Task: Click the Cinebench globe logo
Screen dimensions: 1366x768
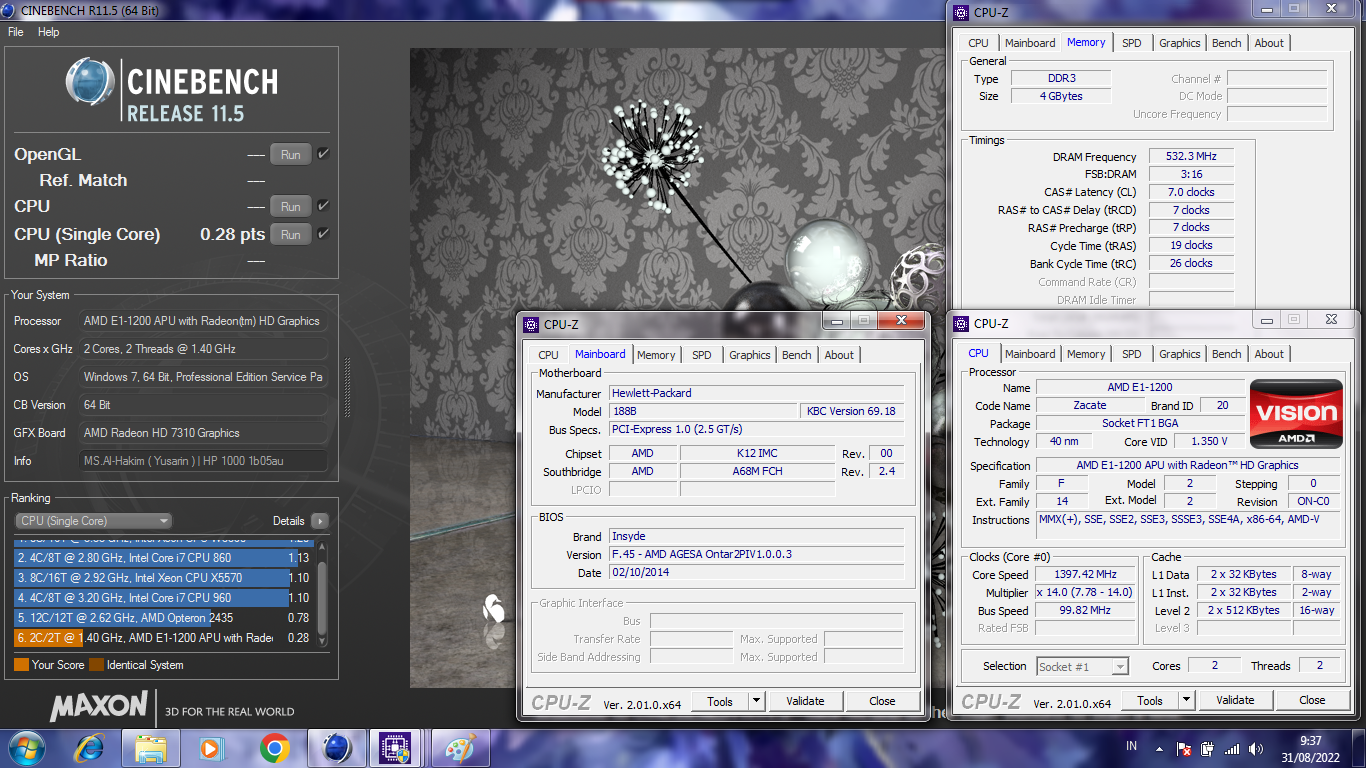Action: [90, 82]
